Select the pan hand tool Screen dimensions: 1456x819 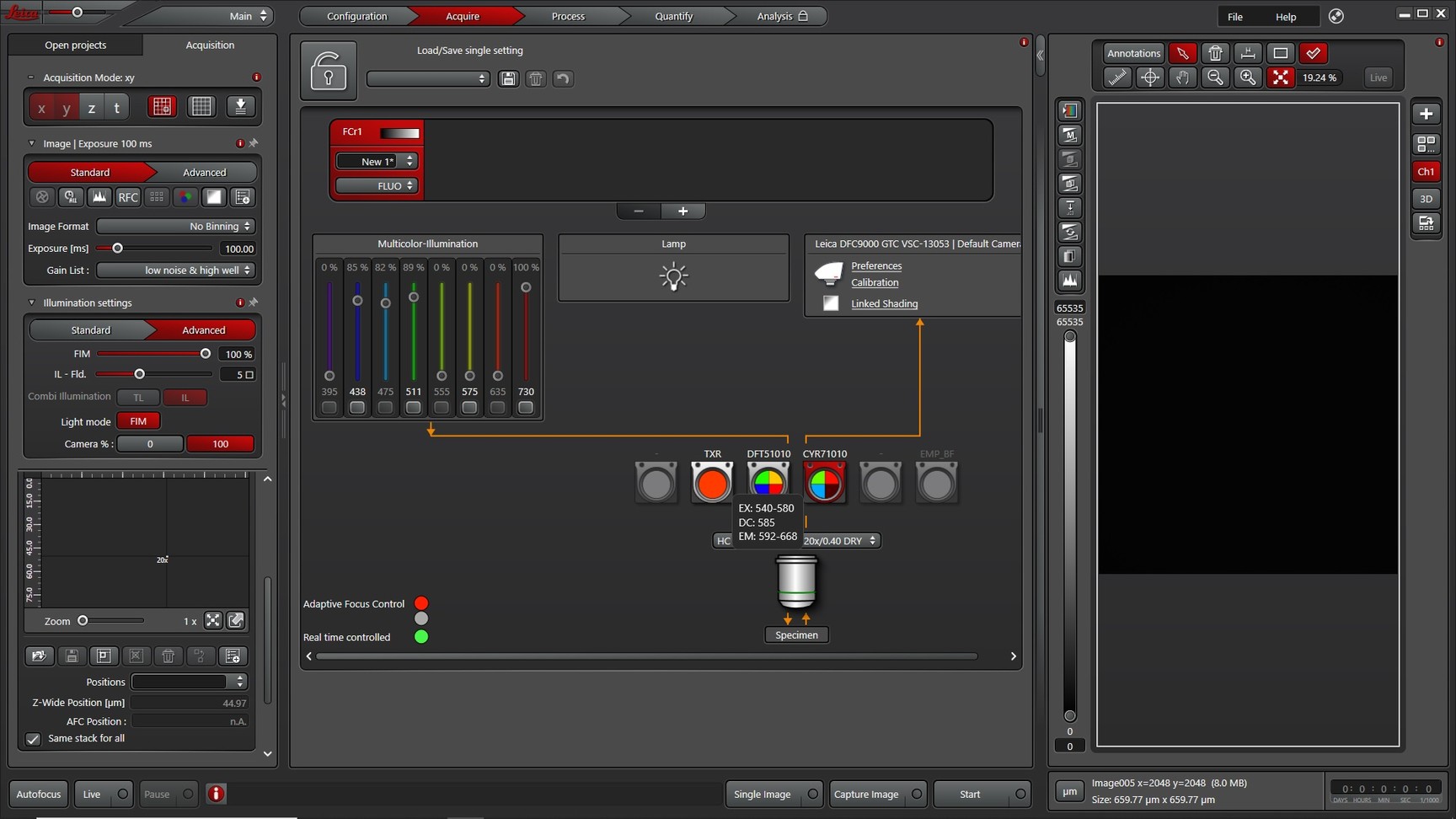pos(1182,78)
